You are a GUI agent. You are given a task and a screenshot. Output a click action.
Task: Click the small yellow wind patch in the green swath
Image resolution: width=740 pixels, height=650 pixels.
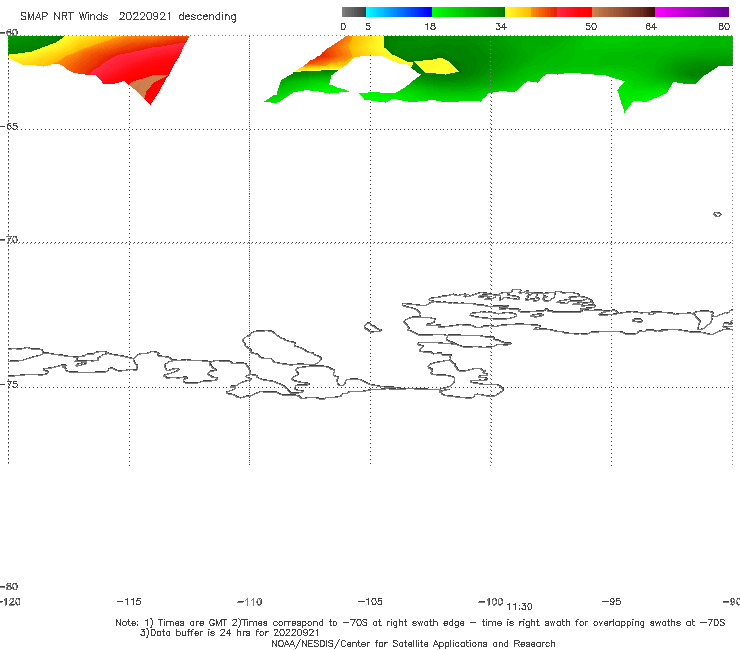[435, 66]
